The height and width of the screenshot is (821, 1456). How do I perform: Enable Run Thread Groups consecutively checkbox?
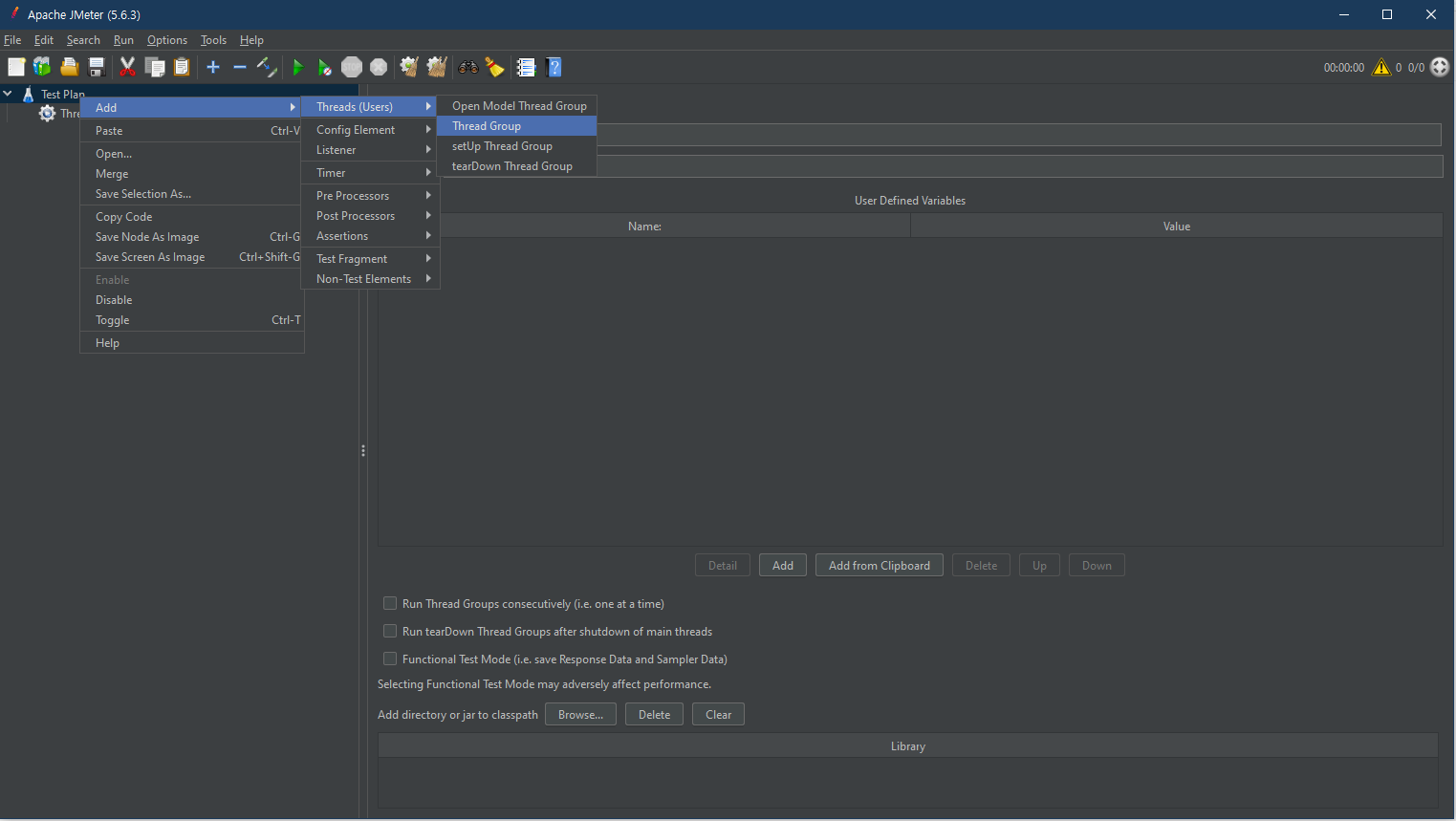coord(390,603)
